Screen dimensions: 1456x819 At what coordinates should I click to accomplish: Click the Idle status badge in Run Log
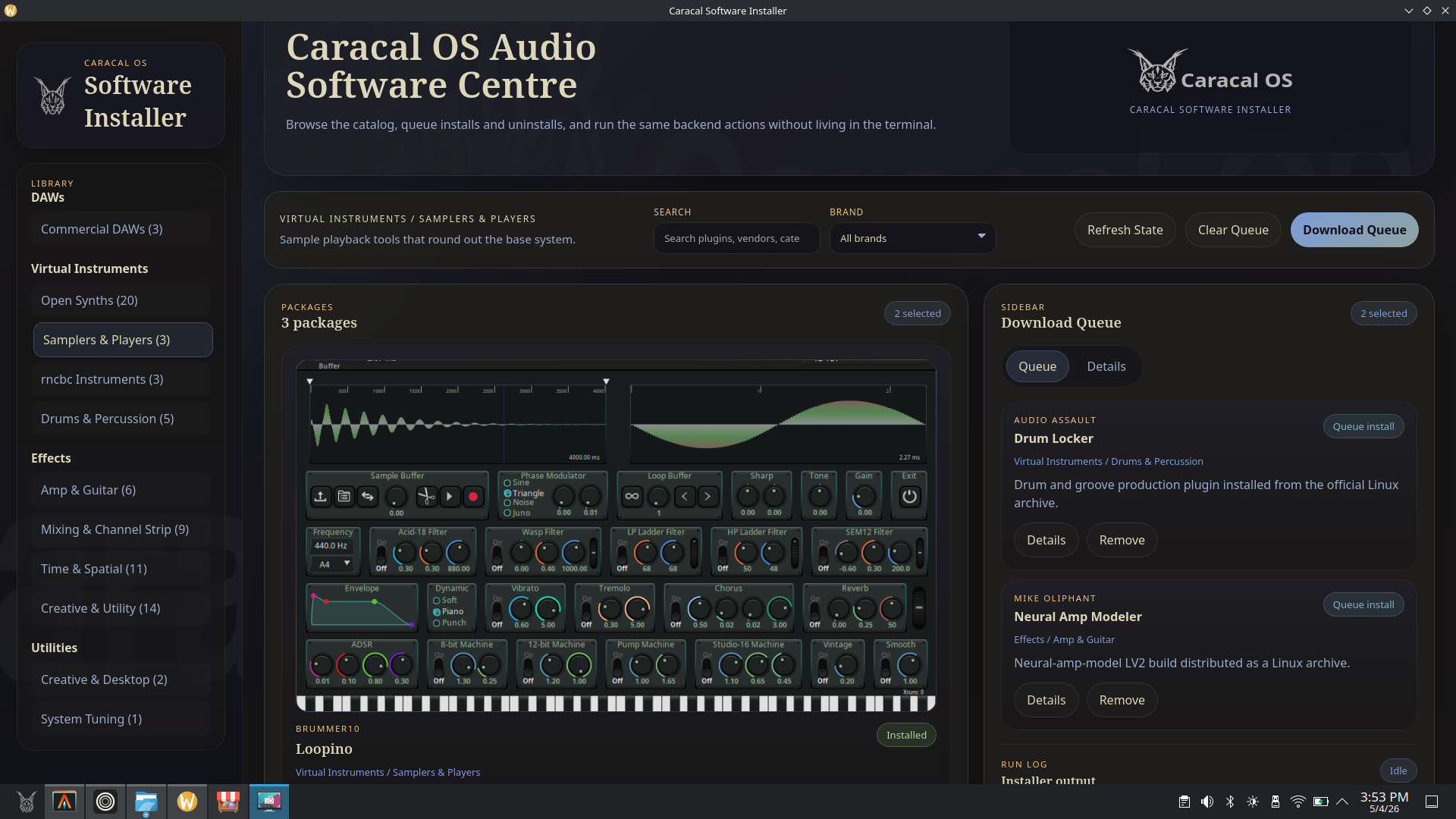tap(1398, 770)
